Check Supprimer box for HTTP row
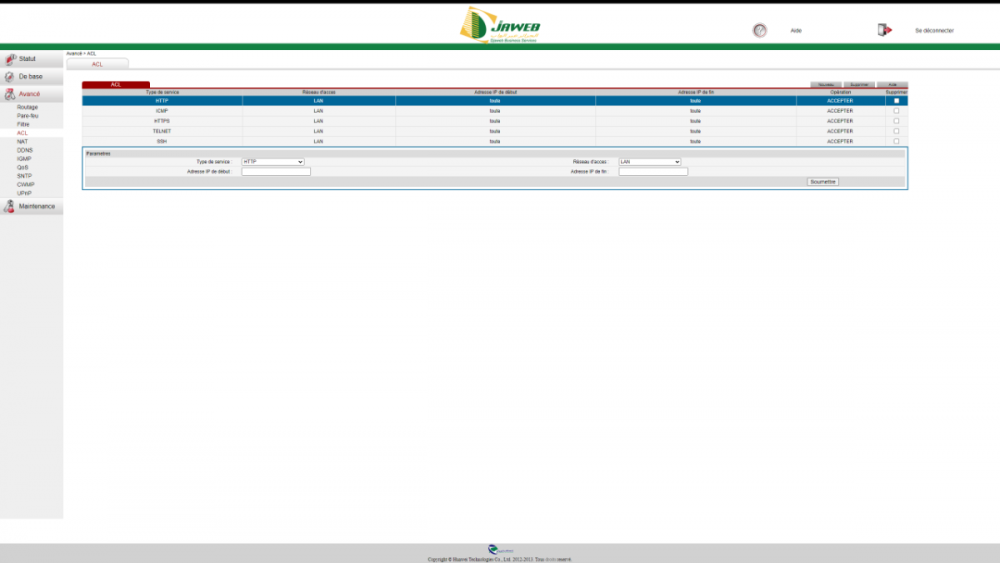This screenshot has width=1000, height=563. [x=896, y=101]
